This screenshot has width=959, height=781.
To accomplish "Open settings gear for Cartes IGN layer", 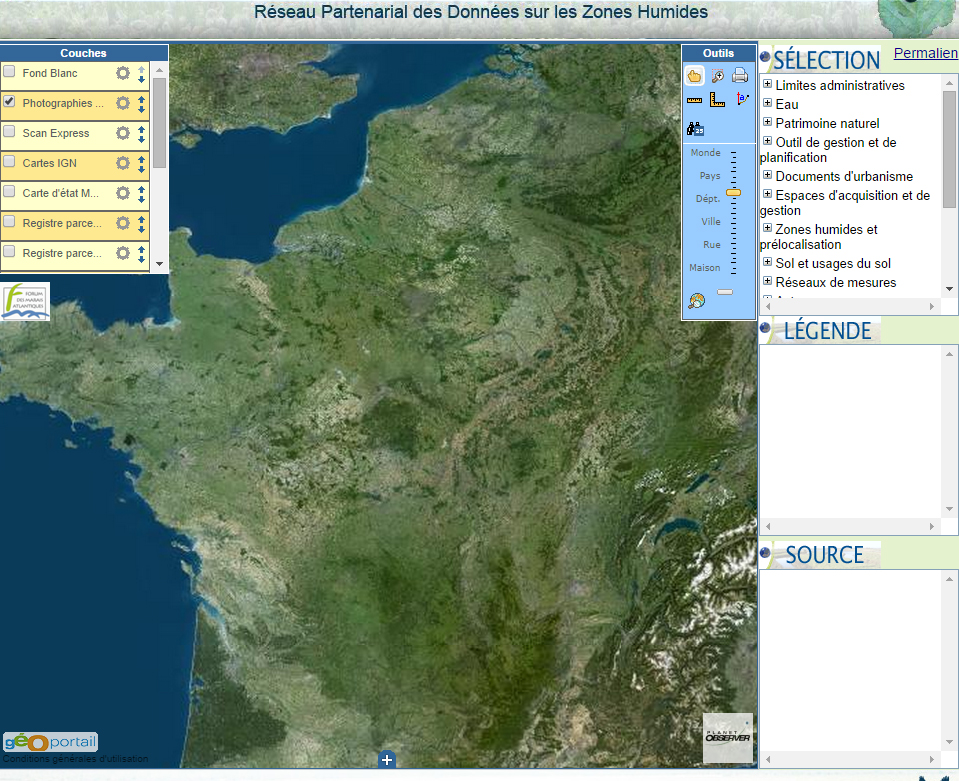I will point(123,163).
